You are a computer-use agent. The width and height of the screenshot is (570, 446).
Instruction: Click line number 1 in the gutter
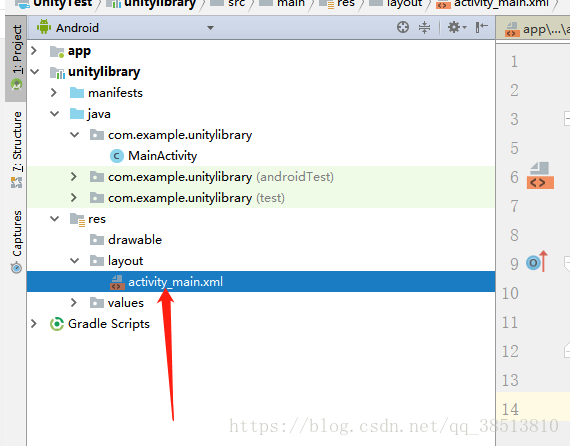514,61
